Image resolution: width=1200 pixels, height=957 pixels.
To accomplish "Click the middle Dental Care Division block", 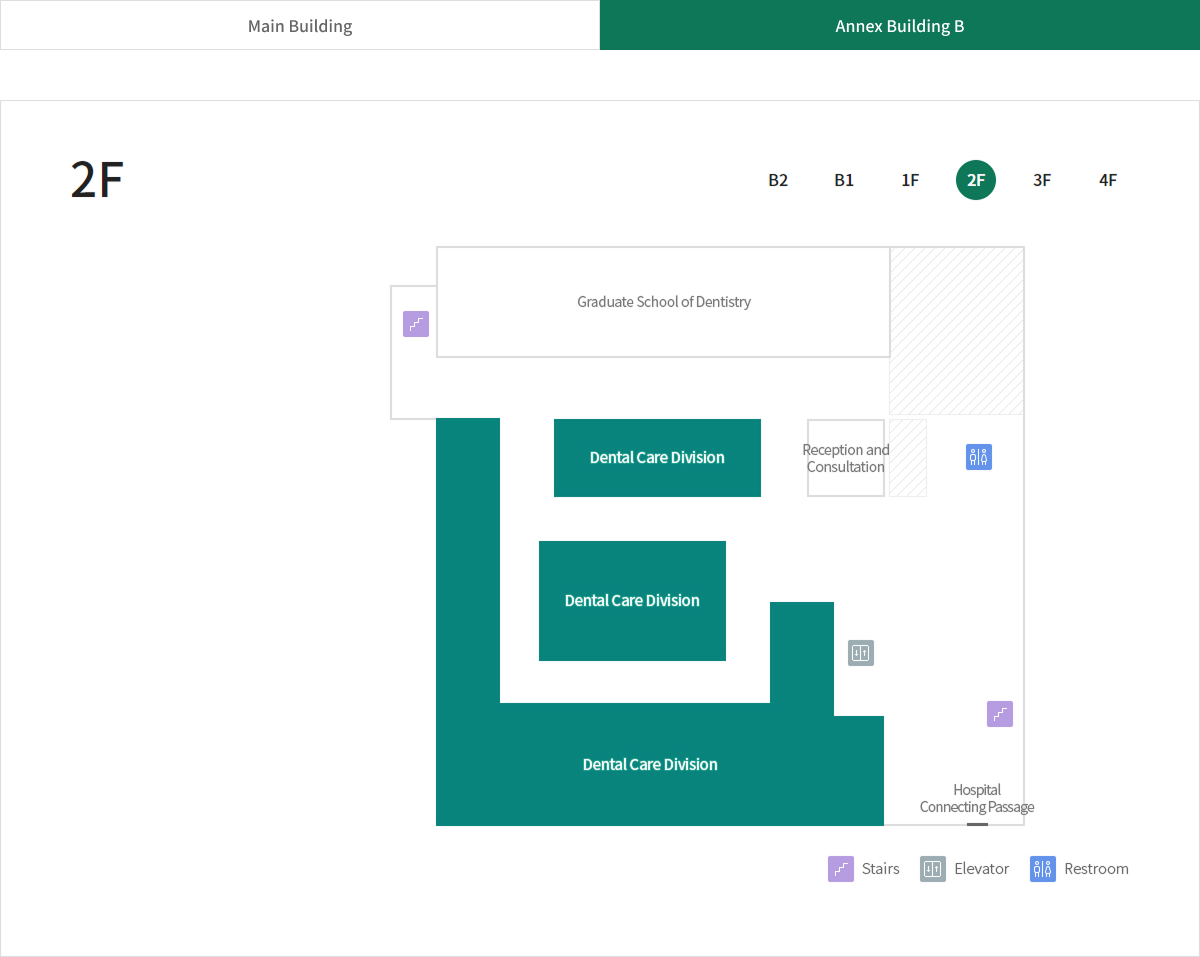I will 632,601.
